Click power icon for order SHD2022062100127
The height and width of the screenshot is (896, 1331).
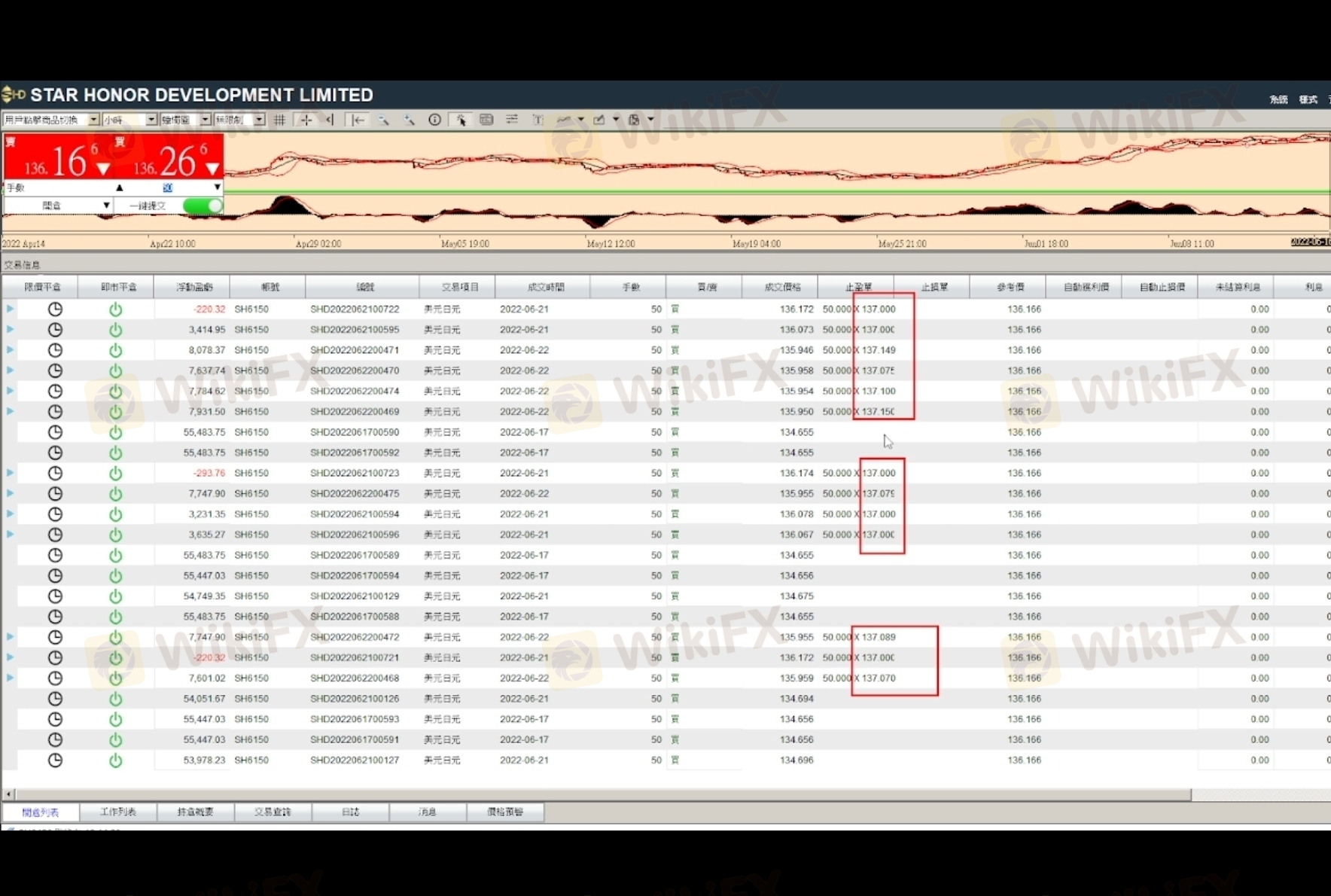point(115,760)
